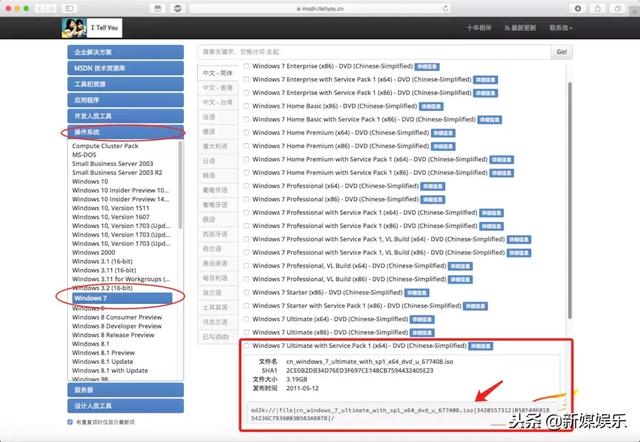Click the OS list scrollbar in the sidebar
This screenshot has height=442, width=640.
pos(180,184)
